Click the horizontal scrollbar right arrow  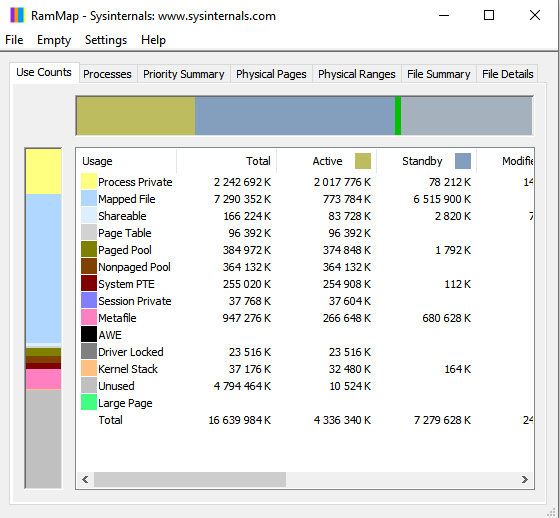point(524,479)
